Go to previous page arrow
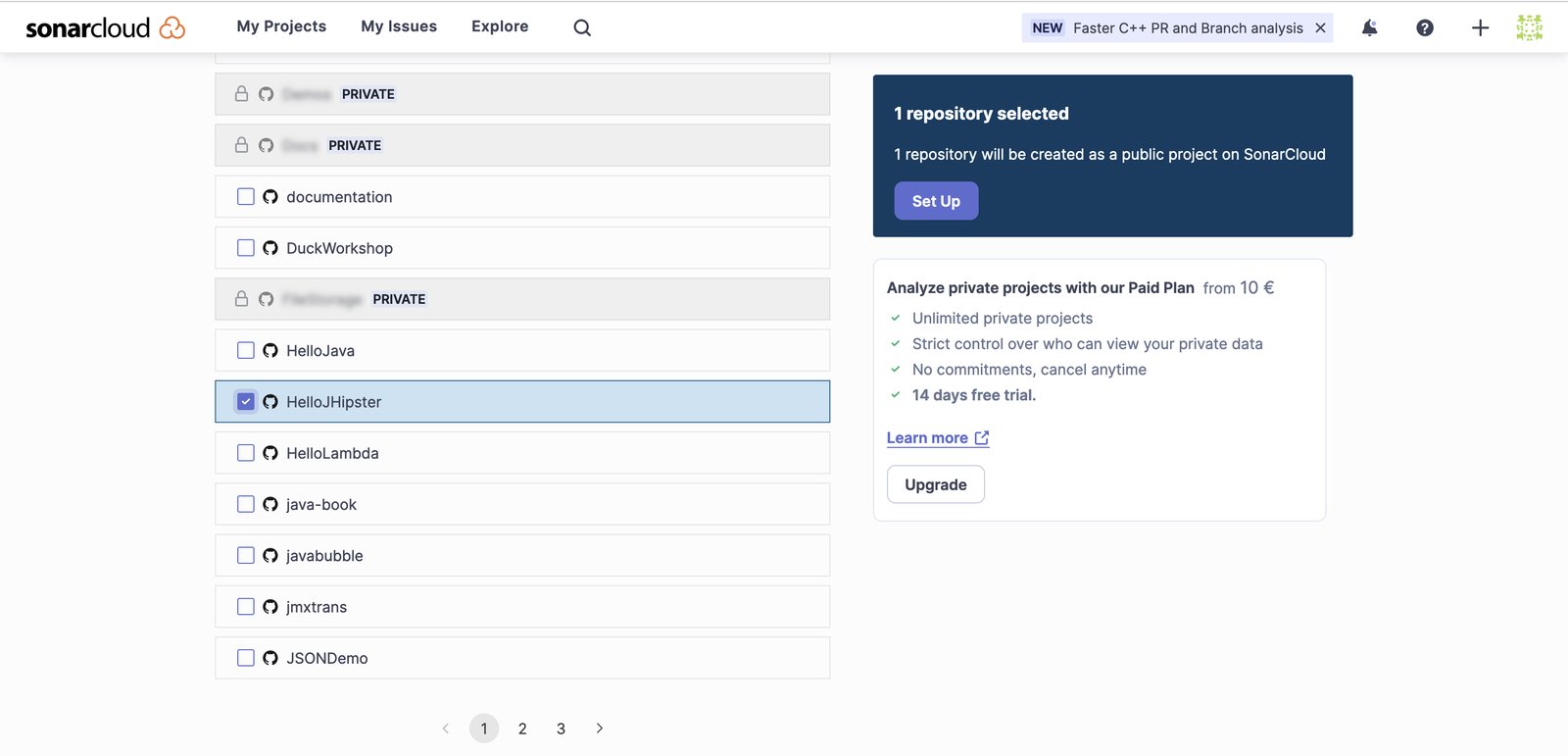The height and width of the screenshot is (756, 1568). (x=446, y=729)
